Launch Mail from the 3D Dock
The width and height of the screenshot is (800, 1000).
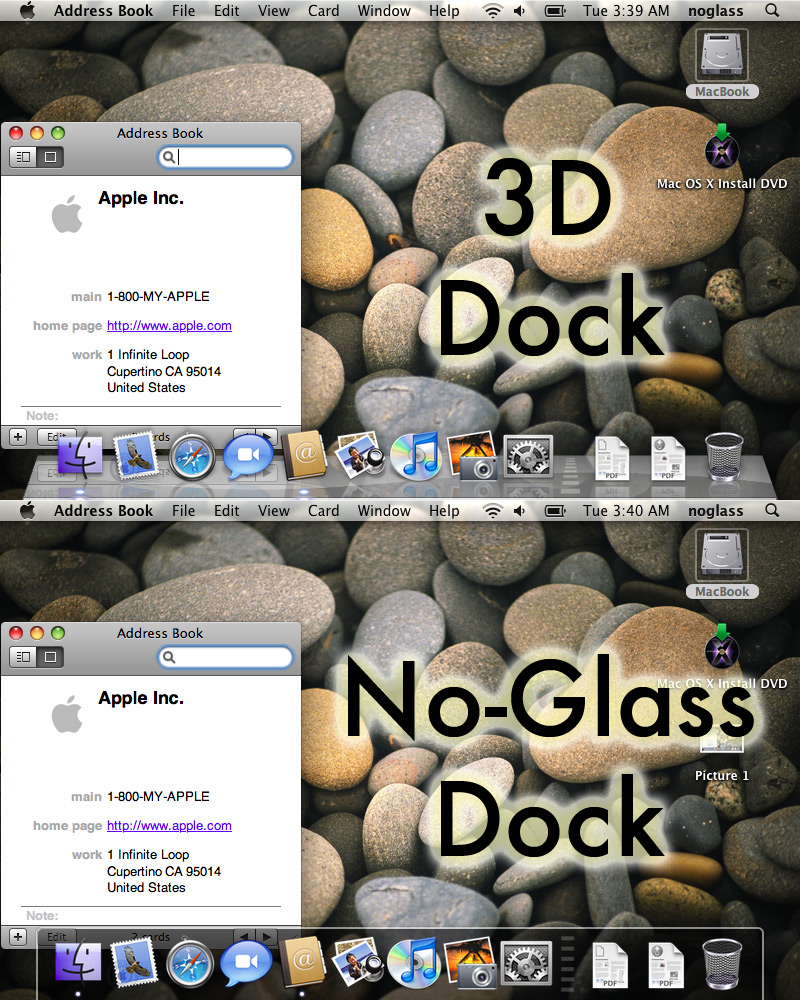[135, 455]
